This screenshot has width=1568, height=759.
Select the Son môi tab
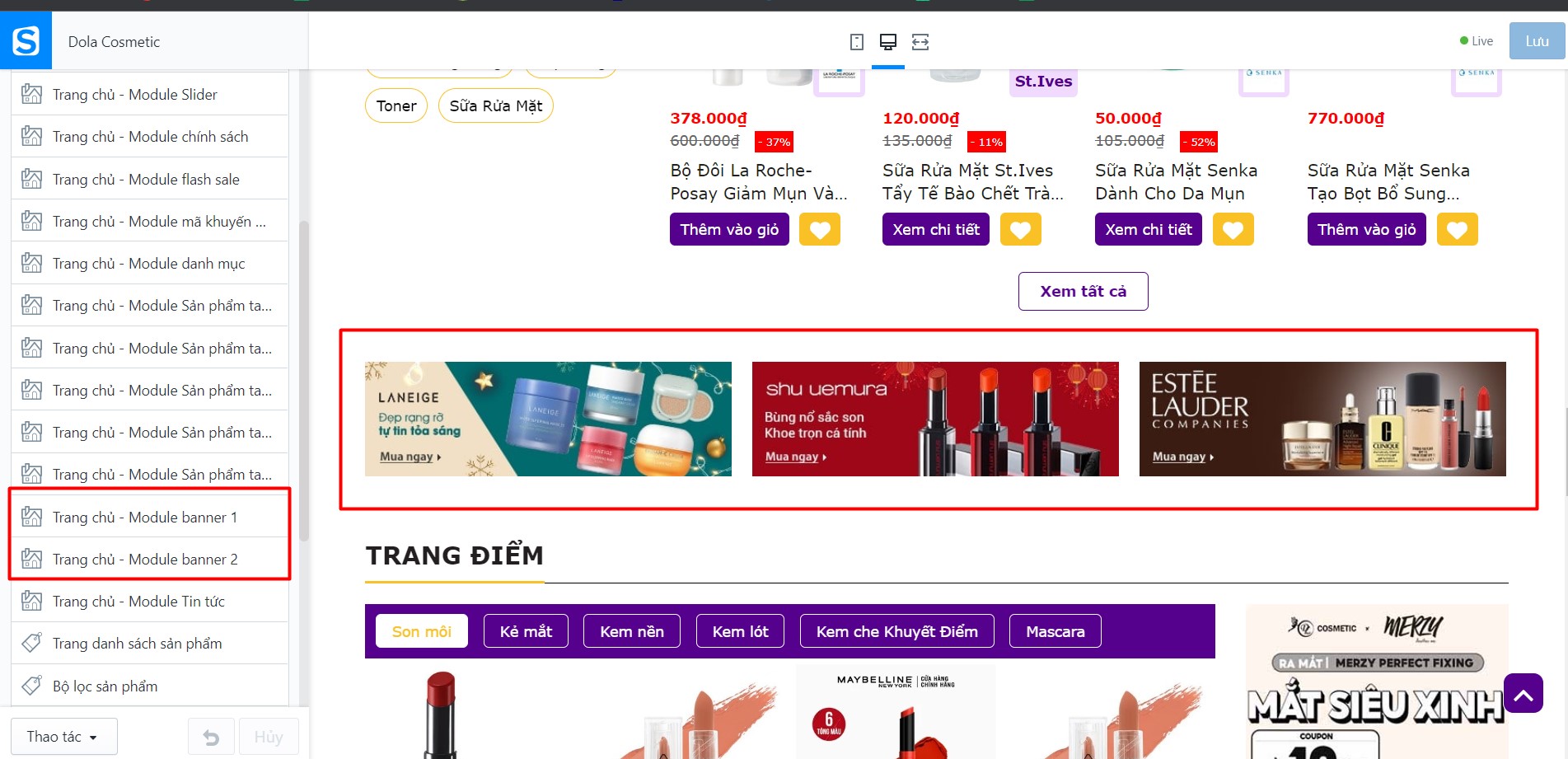pos(422,631)
